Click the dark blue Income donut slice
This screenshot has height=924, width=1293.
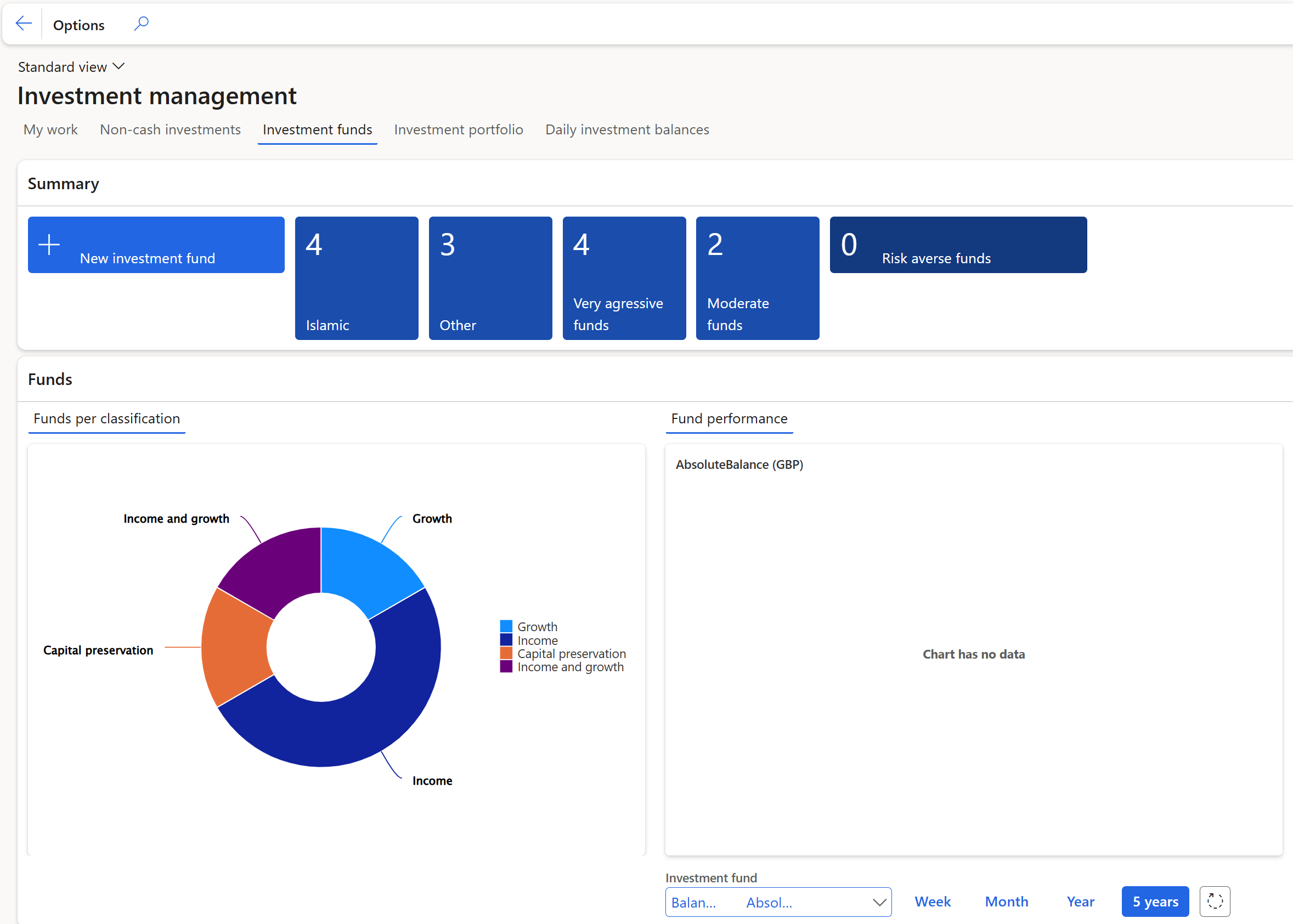coord(364,723)
